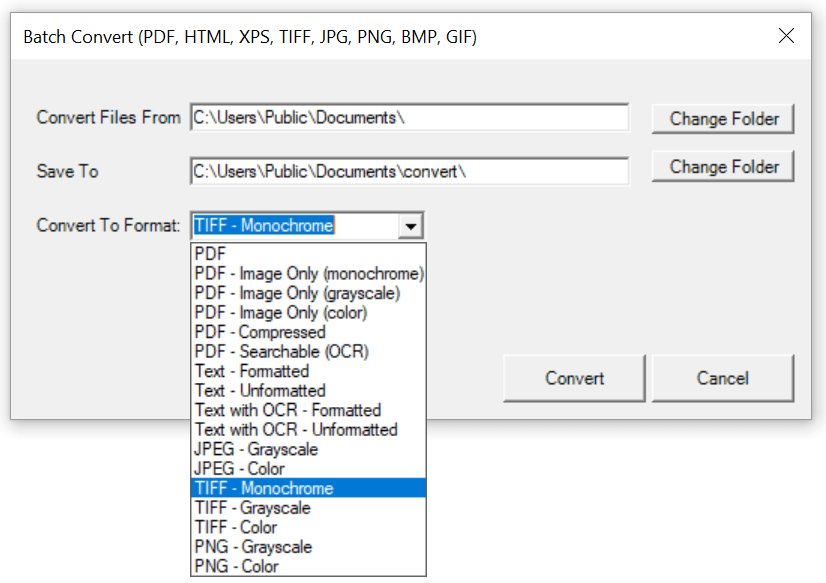Pick JPEG - Color conversion option
The width and height of the screenshot is (826, 583).
point(240,468)
